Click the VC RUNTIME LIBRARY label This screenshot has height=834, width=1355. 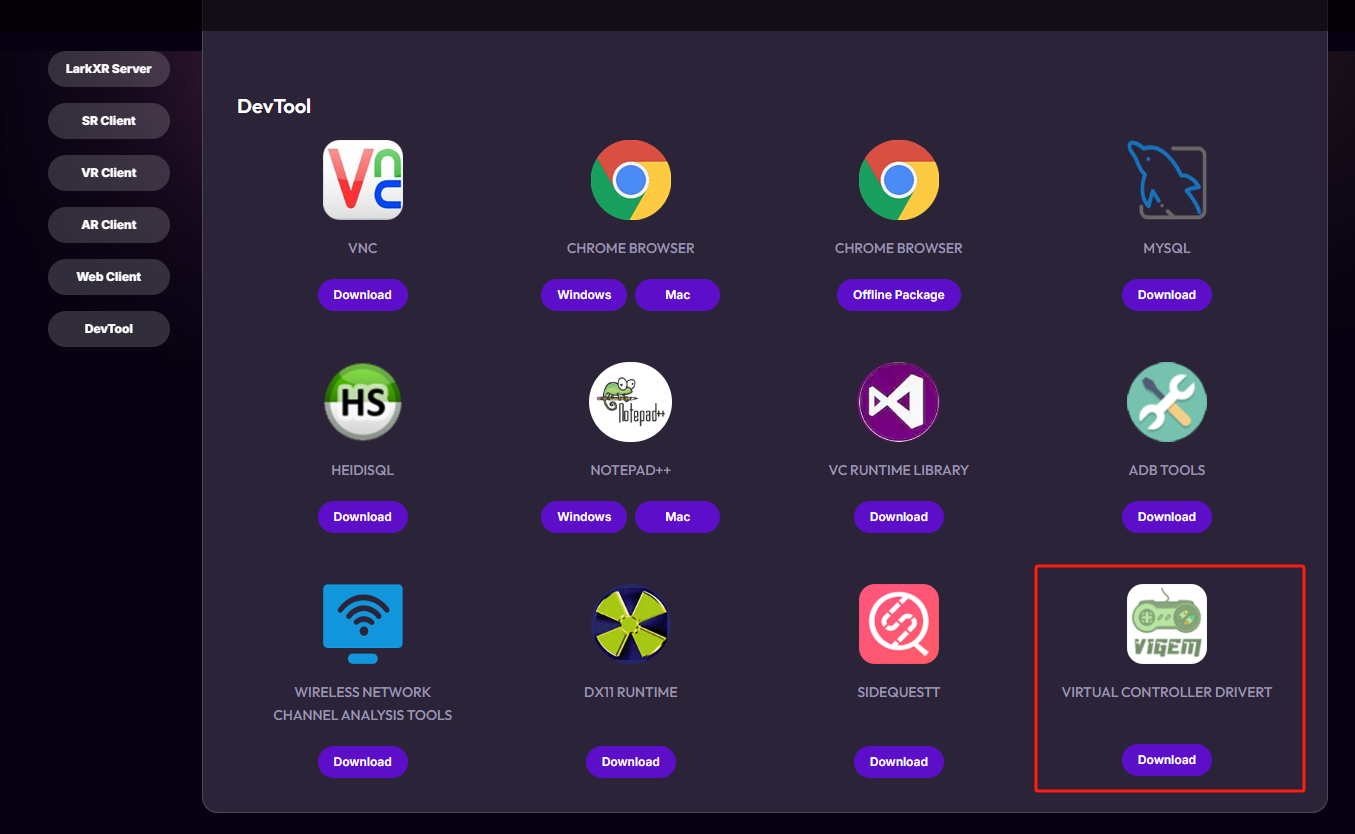point(899,470)
